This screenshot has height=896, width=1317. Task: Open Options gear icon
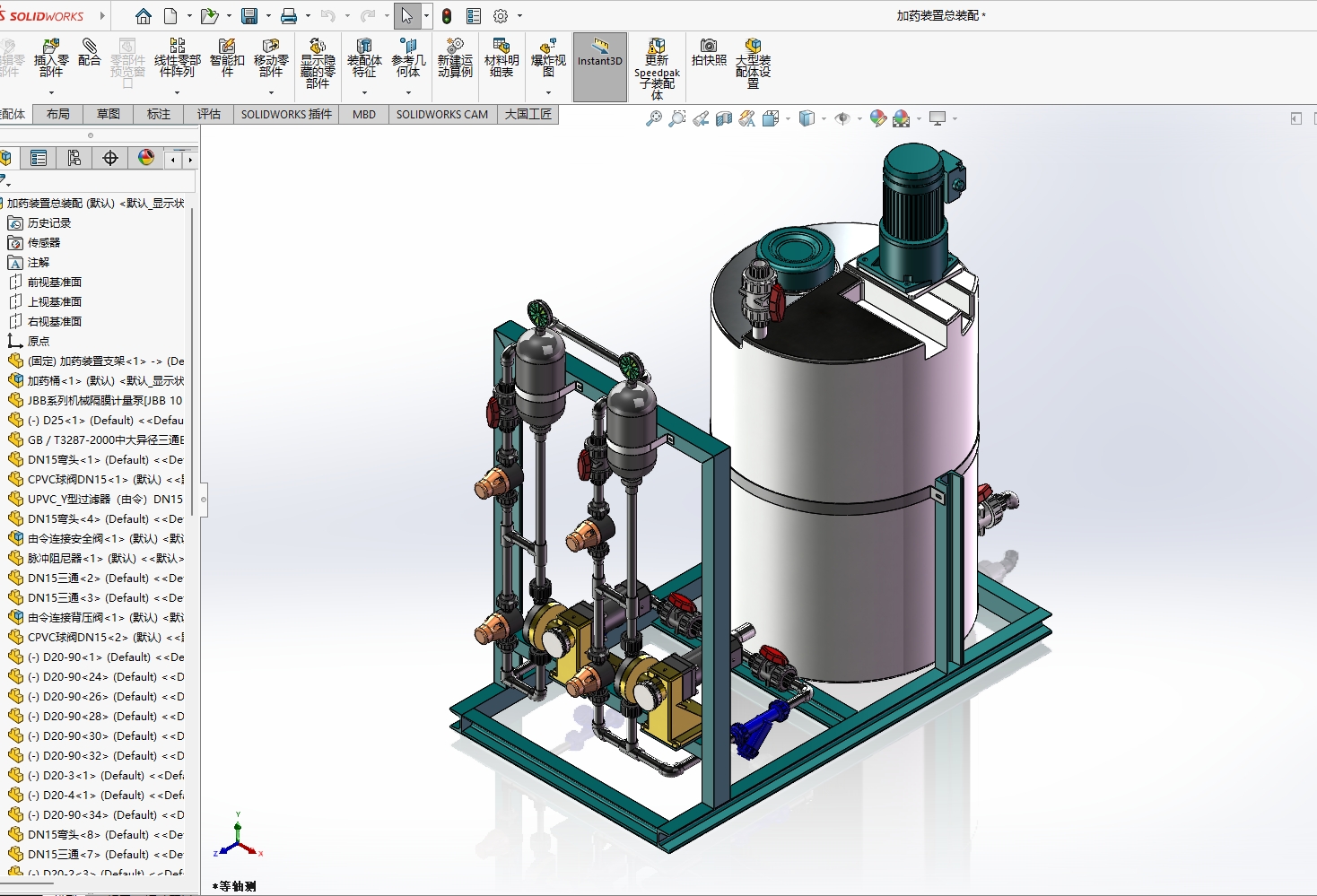click(x=501, y=16)
